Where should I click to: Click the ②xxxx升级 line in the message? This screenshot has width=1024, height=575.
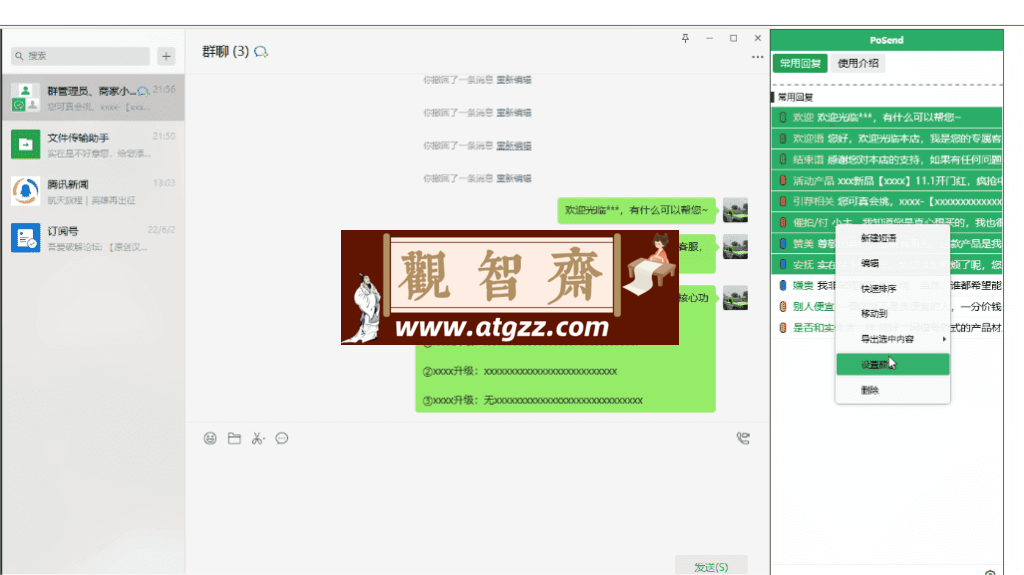pos(520,371)
